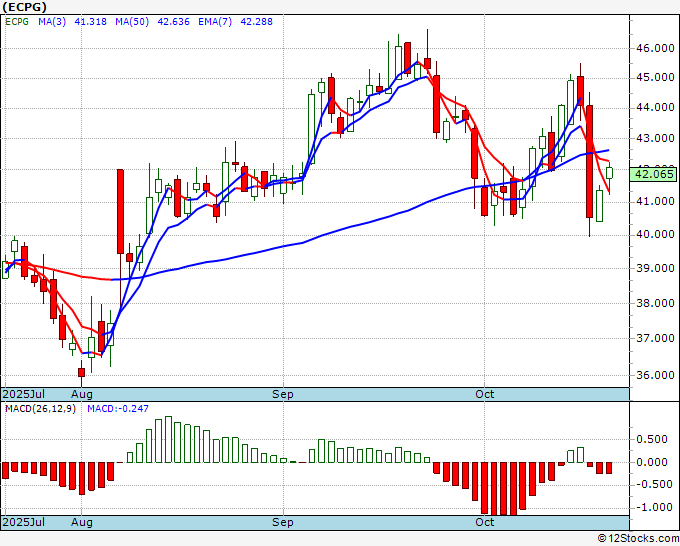Click the 0.000 MACD axis label
Viewport: 680px width, 546px height.
(x=652, y=462)
